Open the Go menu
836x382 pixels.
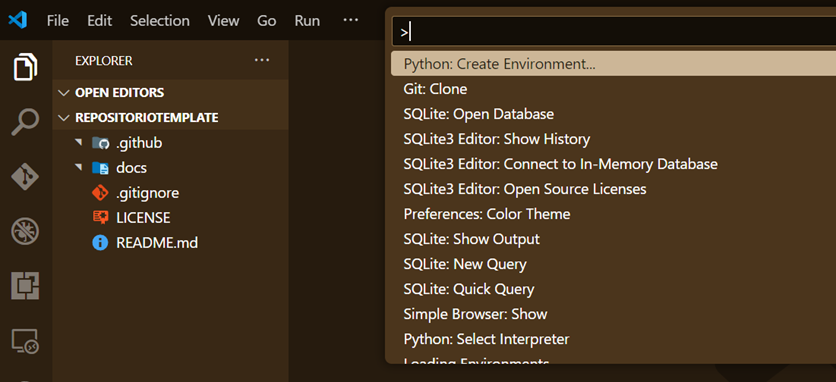267,21
